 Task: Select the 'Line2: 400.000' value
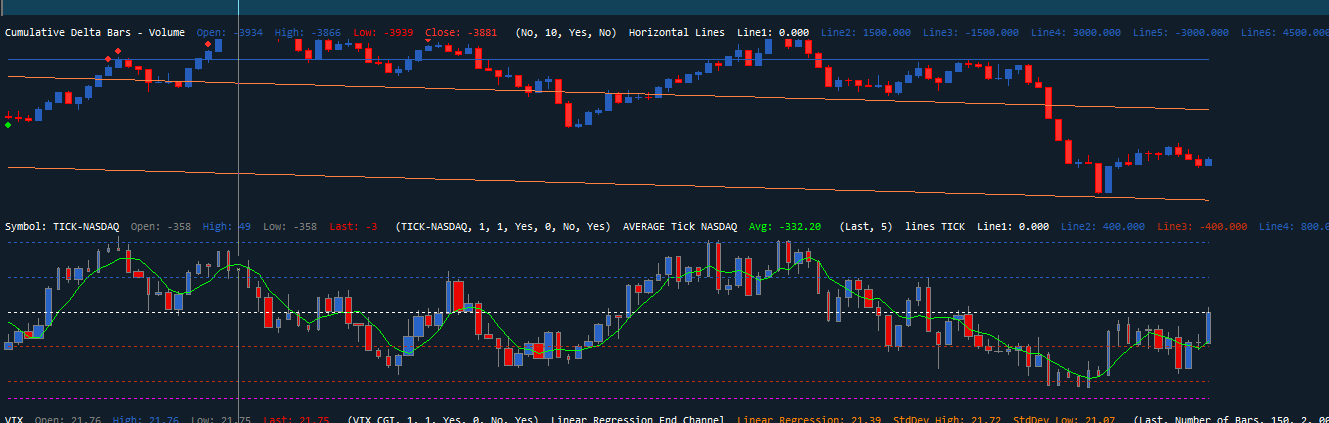(1102, 227)
